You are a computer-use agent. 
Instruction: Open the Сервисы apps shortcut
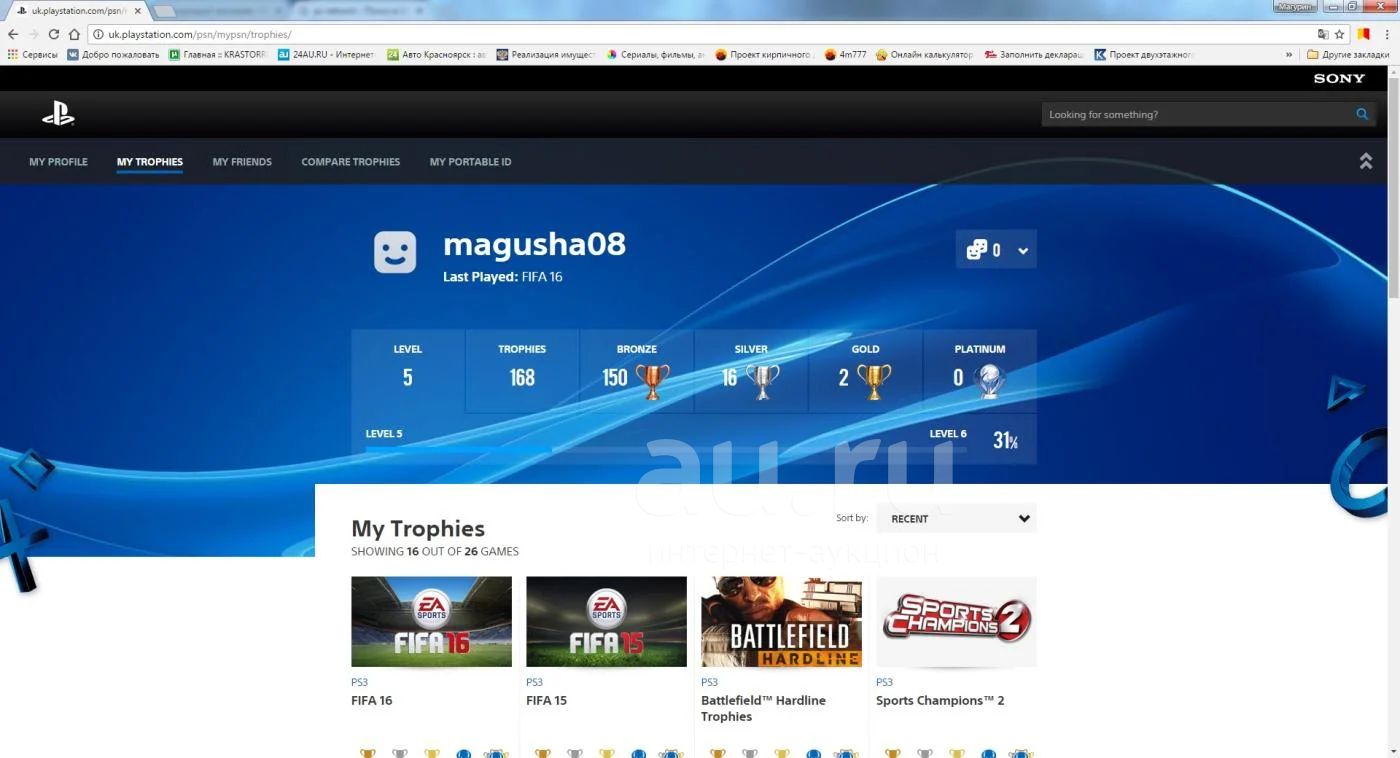tap(32, 55)
